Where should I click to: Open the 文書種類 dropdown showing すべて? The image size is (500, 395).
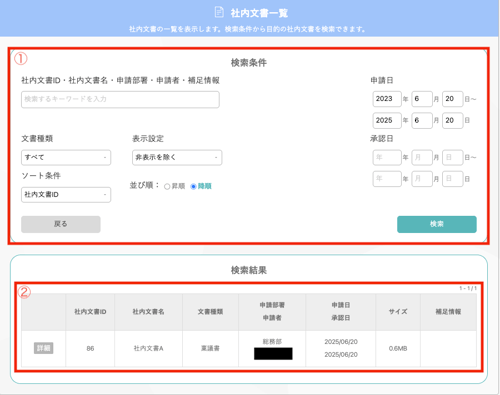point(66,157)
